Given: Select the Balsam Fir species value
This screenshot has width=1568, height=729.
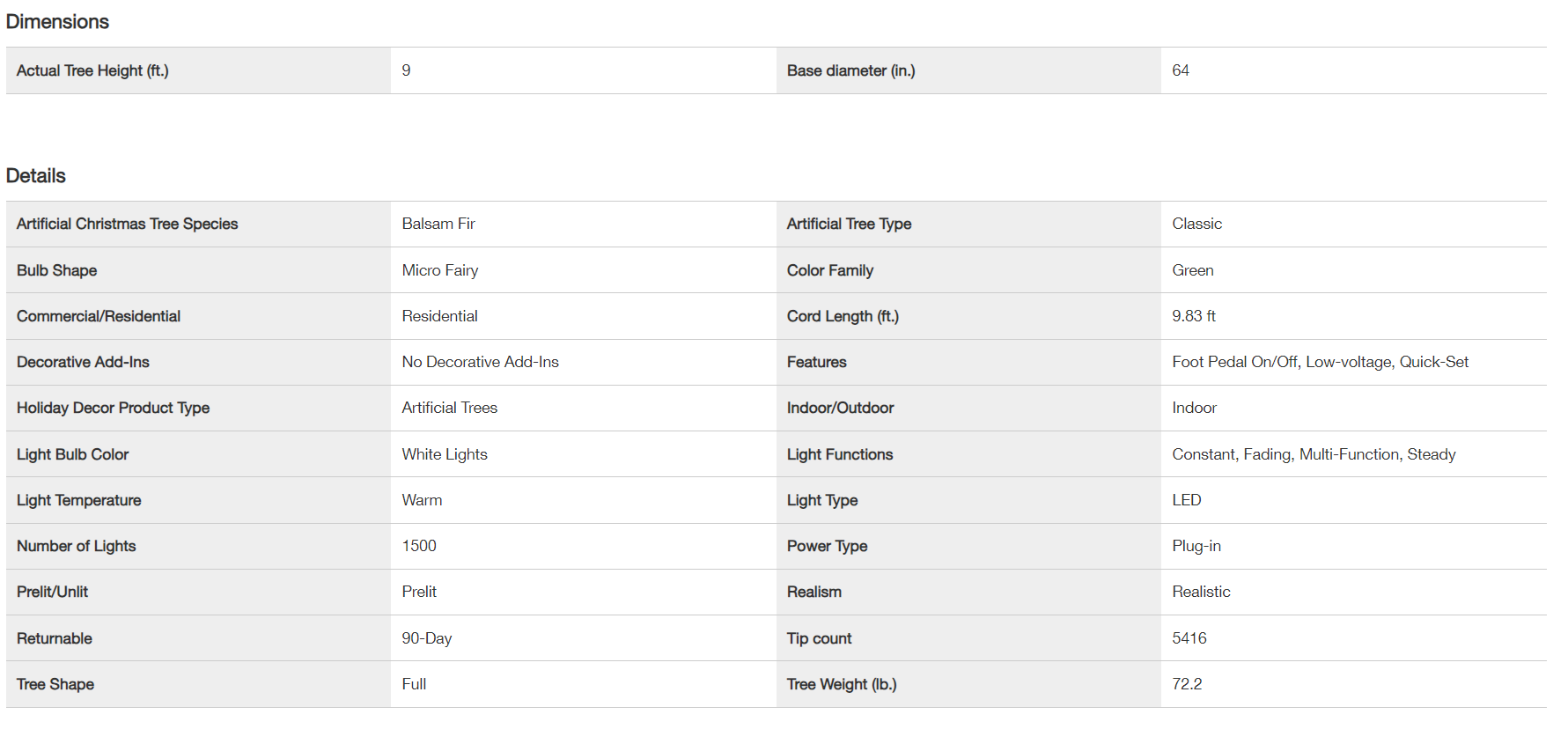Looking at the screenshot, I should [438, 224].
